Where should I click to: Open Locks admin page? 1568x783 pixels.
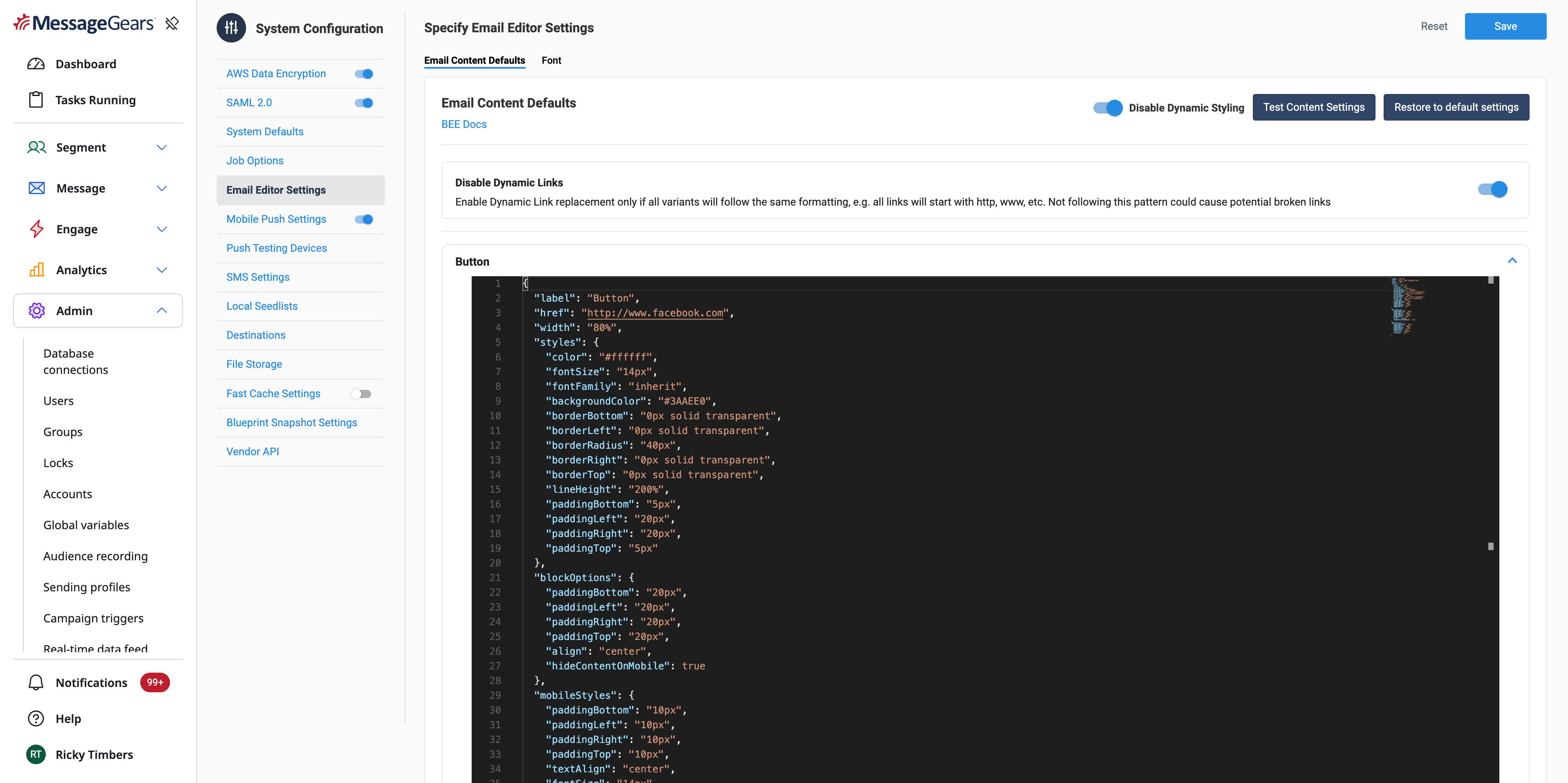coord(58,463)
